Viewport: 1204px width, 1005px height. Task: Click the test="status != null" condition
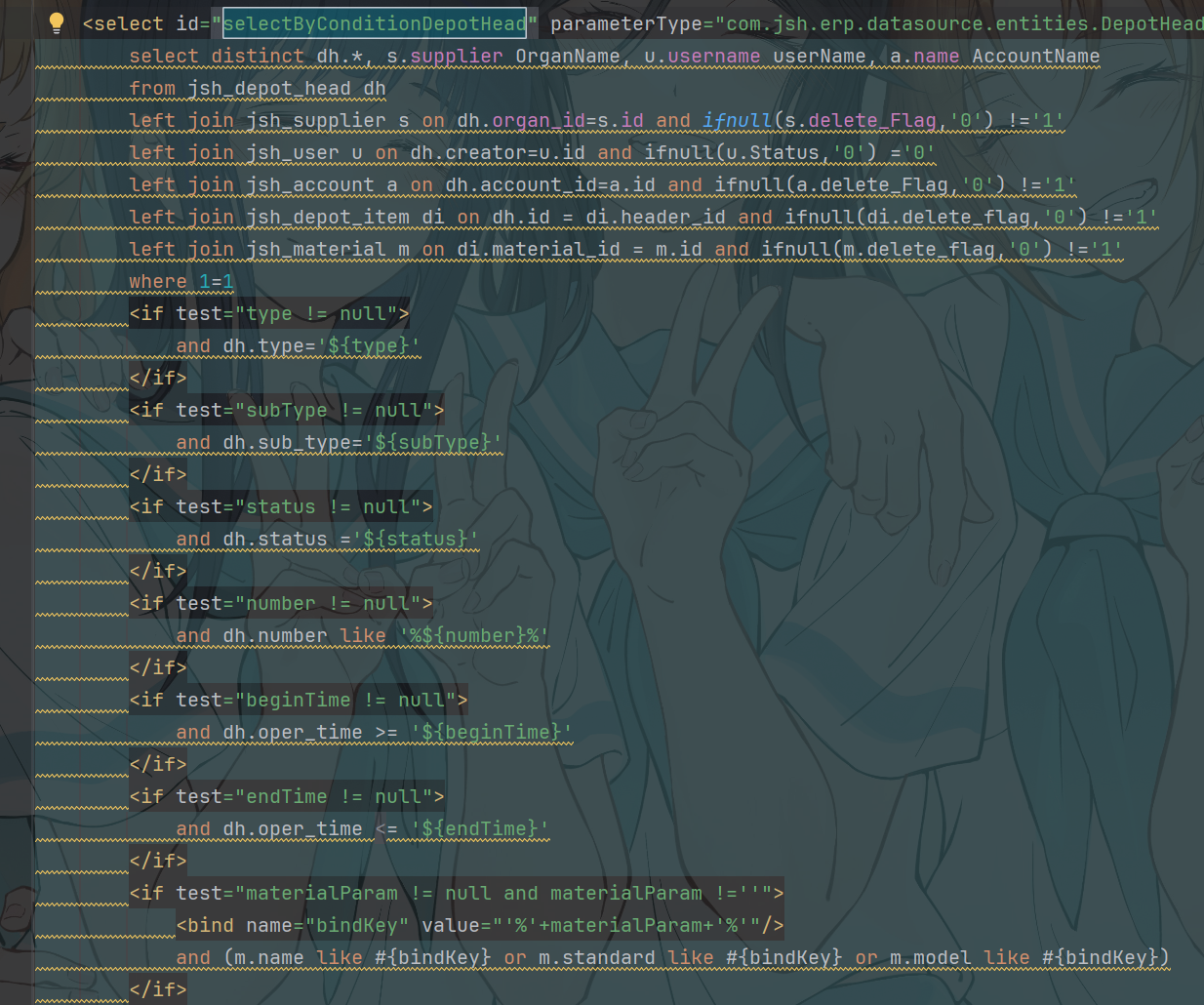click(299, 506)
